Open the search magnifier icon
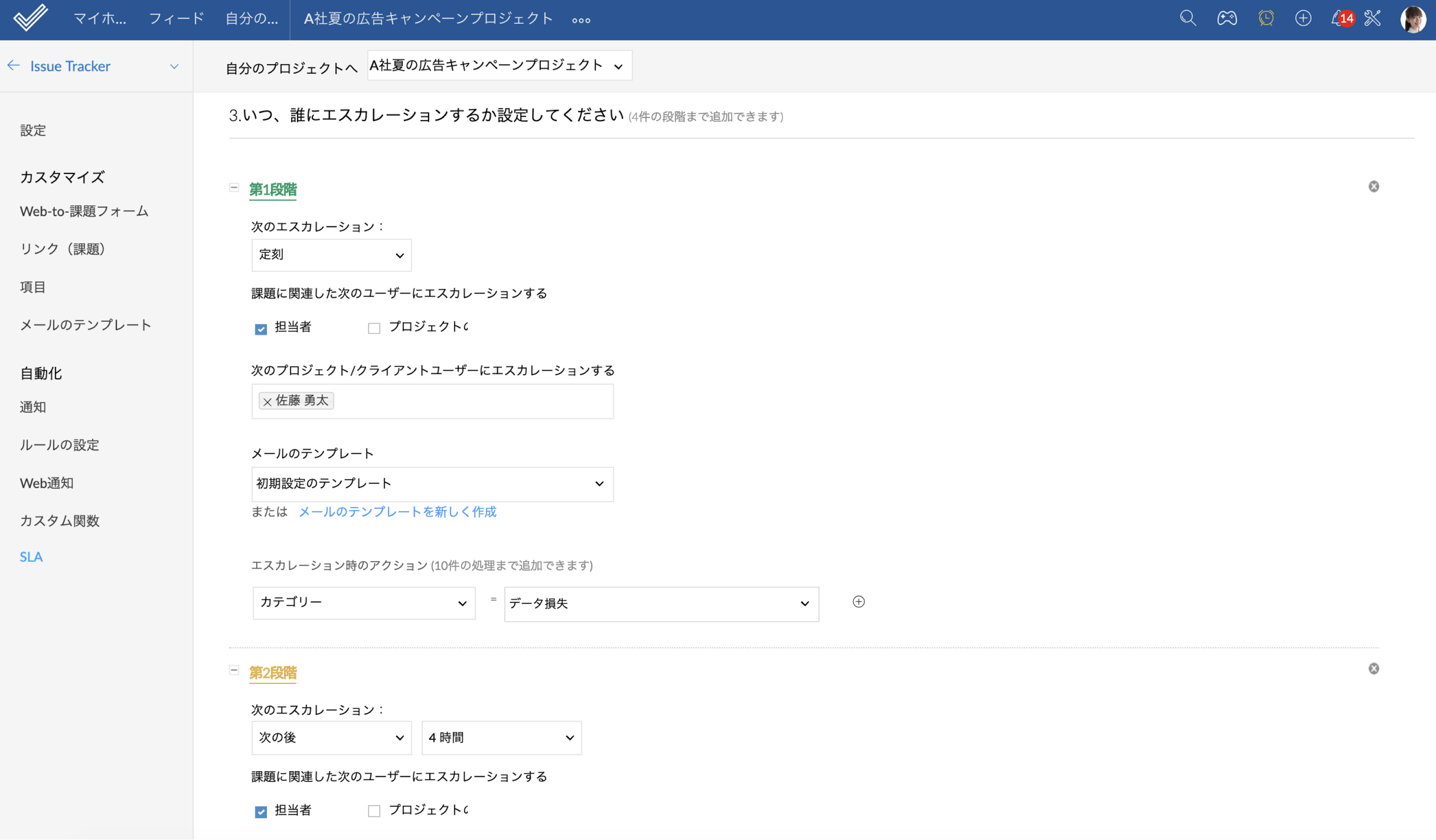Screen dimensions: 1436x840 click(x=1188, y=18)
